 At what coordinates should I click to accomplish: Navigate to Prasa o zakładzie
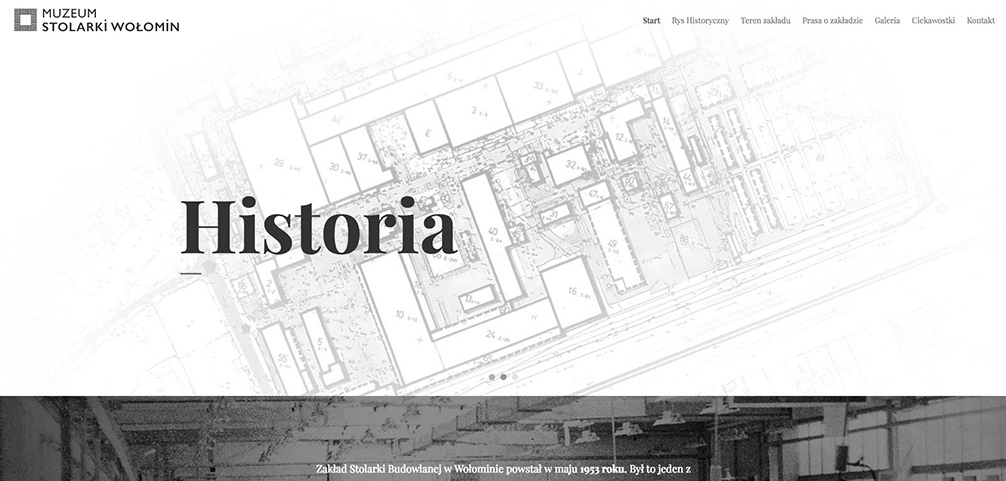(x=832, y=21)
